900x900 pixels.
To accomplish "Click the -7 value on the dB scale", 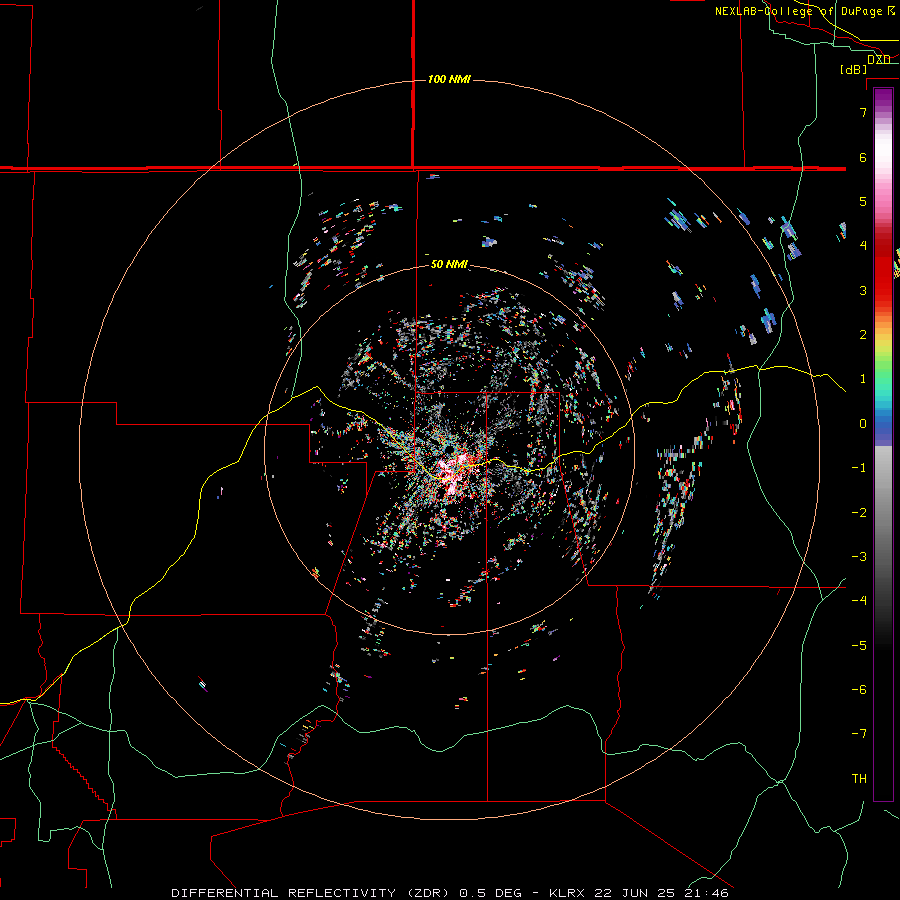I will pyautogui.click(x=859, y=734).
